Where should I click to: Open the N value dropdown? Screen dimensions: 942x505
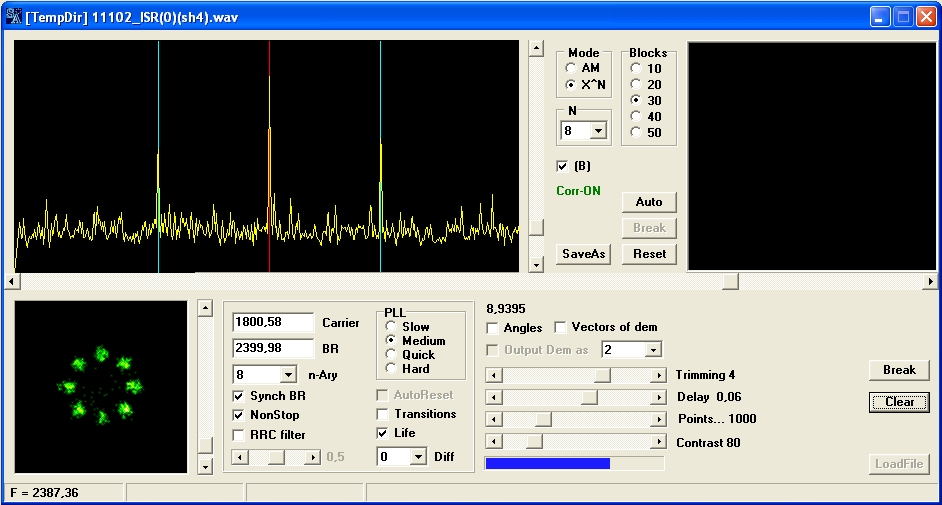[x=598, y=131]
